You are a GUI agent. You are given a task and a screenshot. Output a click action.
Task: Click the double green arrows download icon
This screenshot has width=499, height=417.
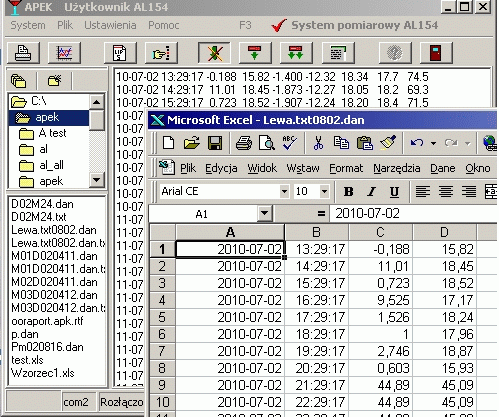point(296,53)
